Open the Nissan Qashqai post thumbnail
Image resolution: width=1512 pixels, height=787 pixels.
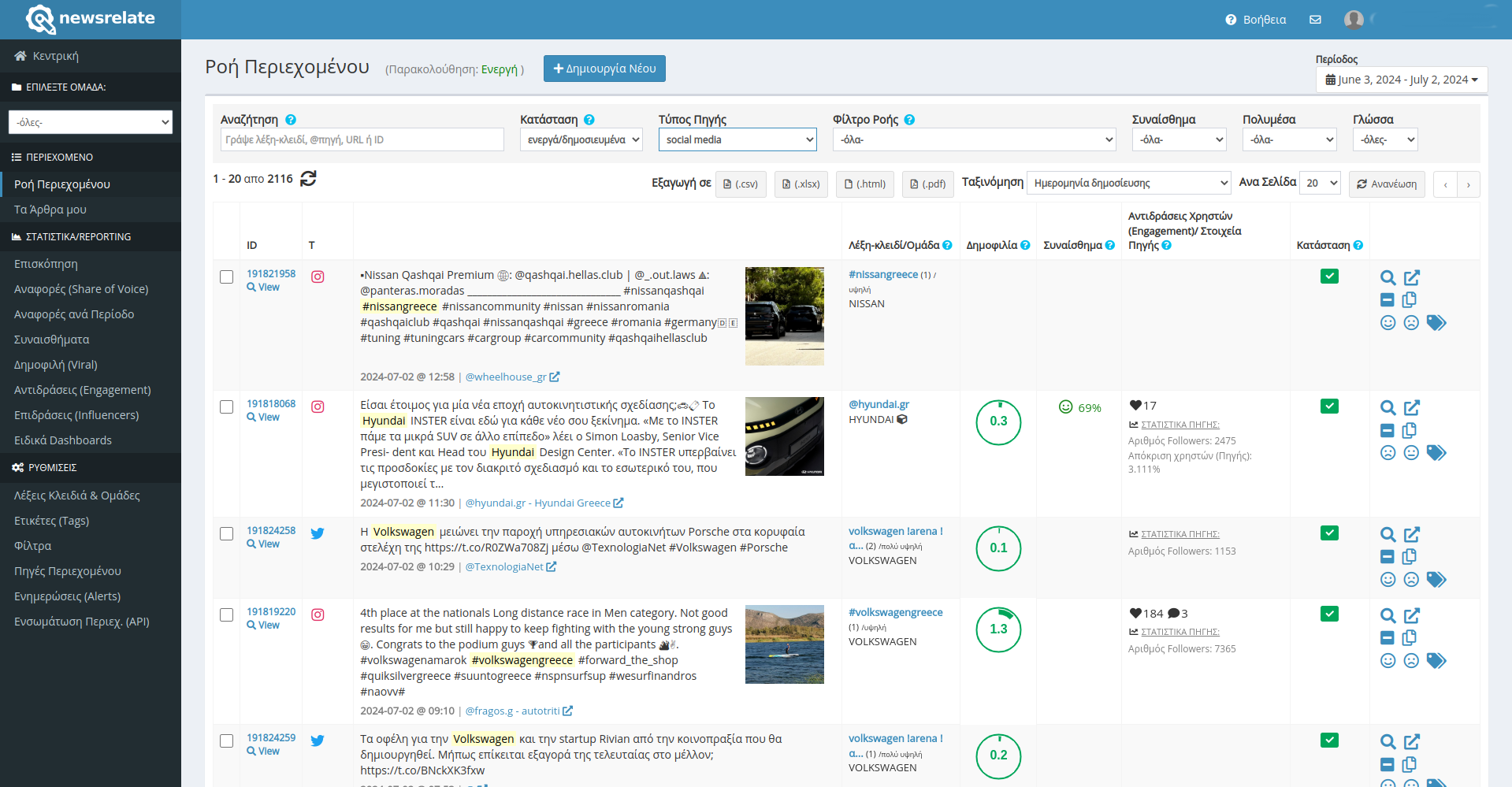click(x=785, y=316)
